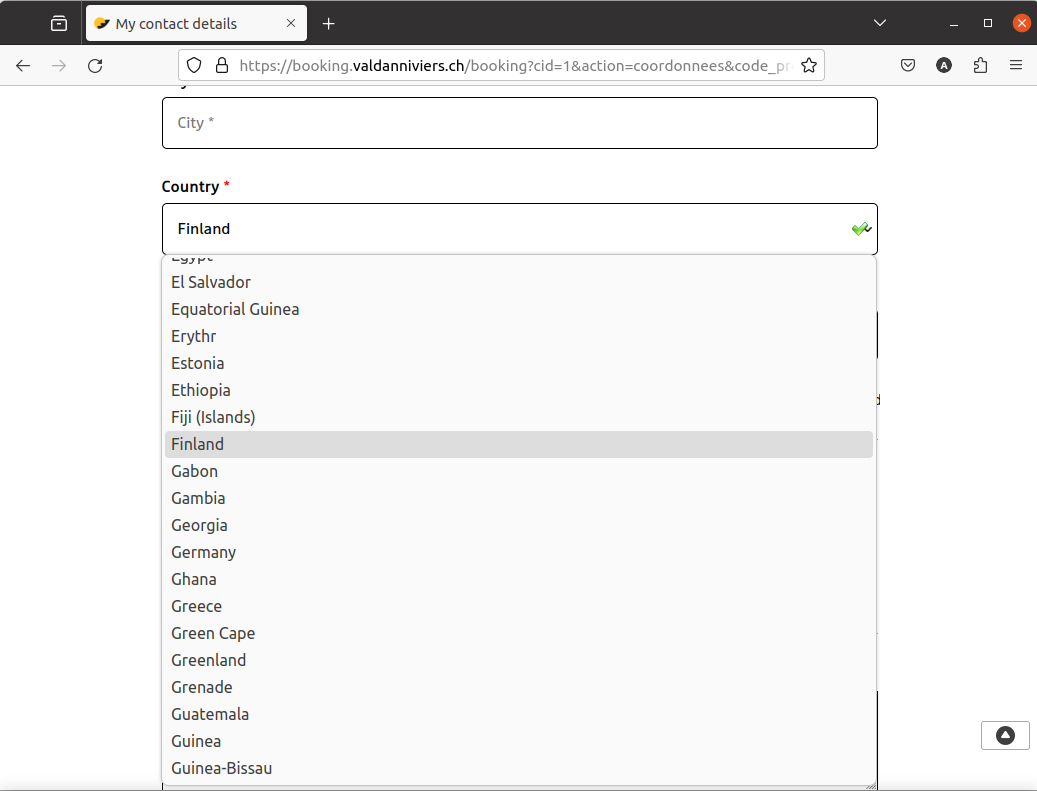Click the account avatar icon

(944, 66)
